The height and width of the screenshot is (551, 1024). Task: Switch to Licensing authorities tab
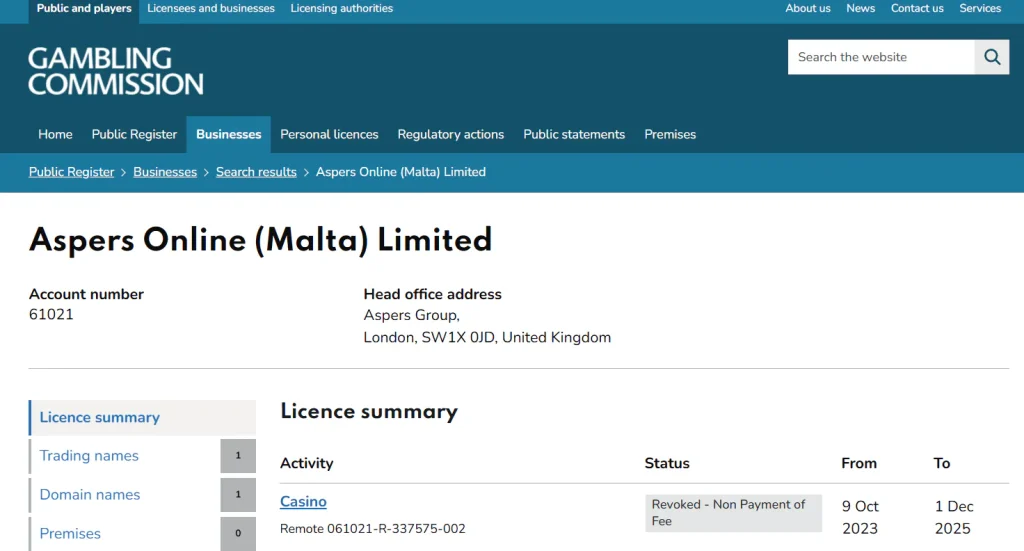pos(342,8)
